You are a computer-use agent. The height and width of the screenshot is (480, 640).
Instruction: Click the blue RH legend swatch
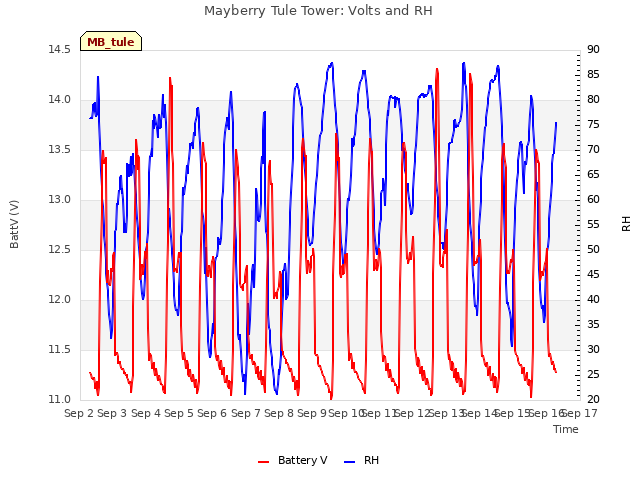click(350, 462)
